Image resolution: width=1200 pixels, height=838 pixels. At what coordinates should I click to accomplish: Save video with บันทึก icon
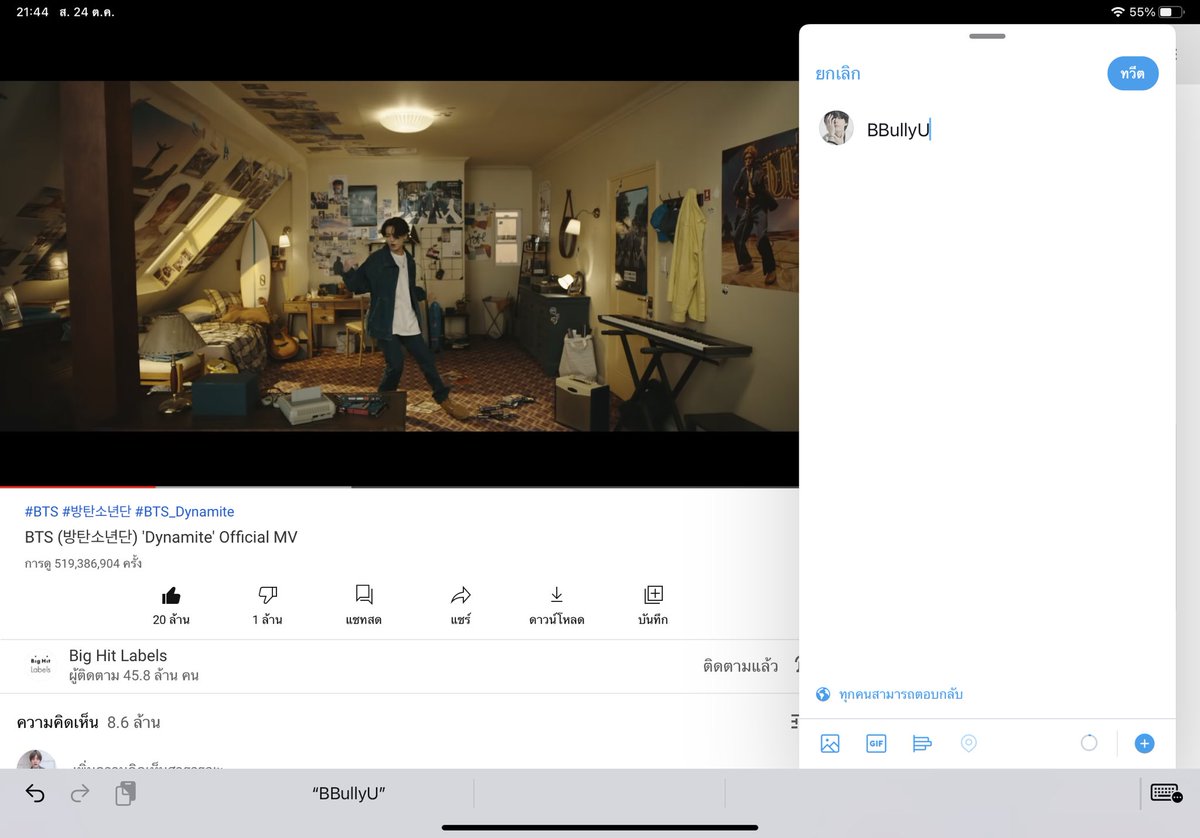(x=653, y=595)
